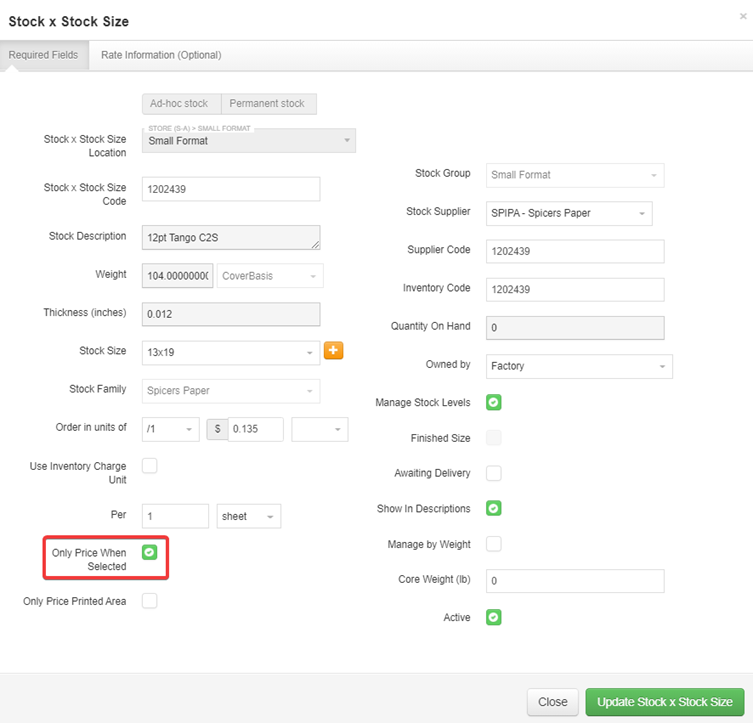Toggle Show In Descriptions checkbox

[x=493, y=508]
